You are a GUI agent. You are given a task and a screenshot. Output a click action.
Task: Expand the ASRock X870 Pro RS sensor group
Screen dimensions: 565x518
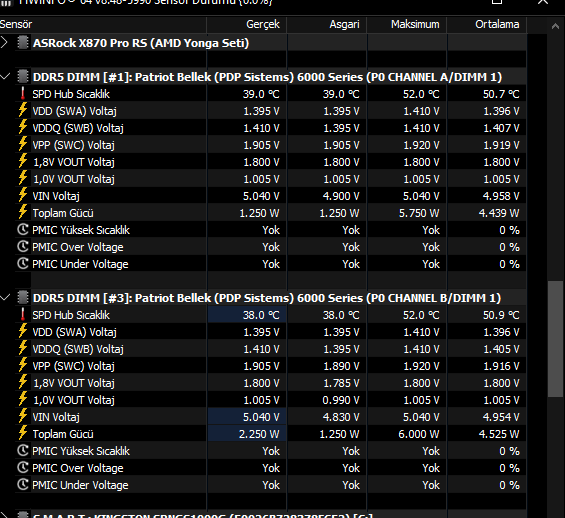[4, 43]
